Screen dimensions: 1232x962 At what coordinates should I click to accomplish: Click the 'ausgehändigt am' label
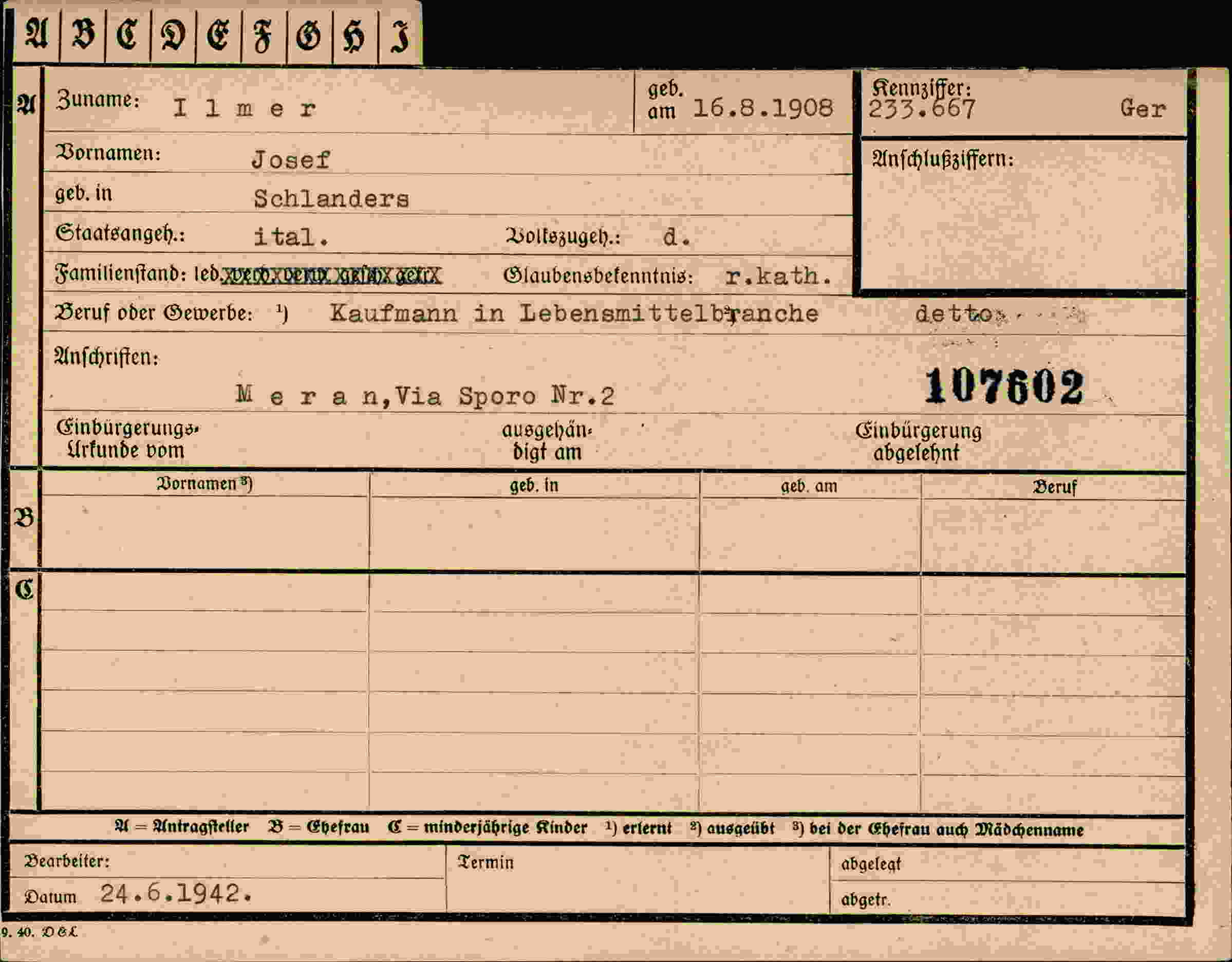547,442
